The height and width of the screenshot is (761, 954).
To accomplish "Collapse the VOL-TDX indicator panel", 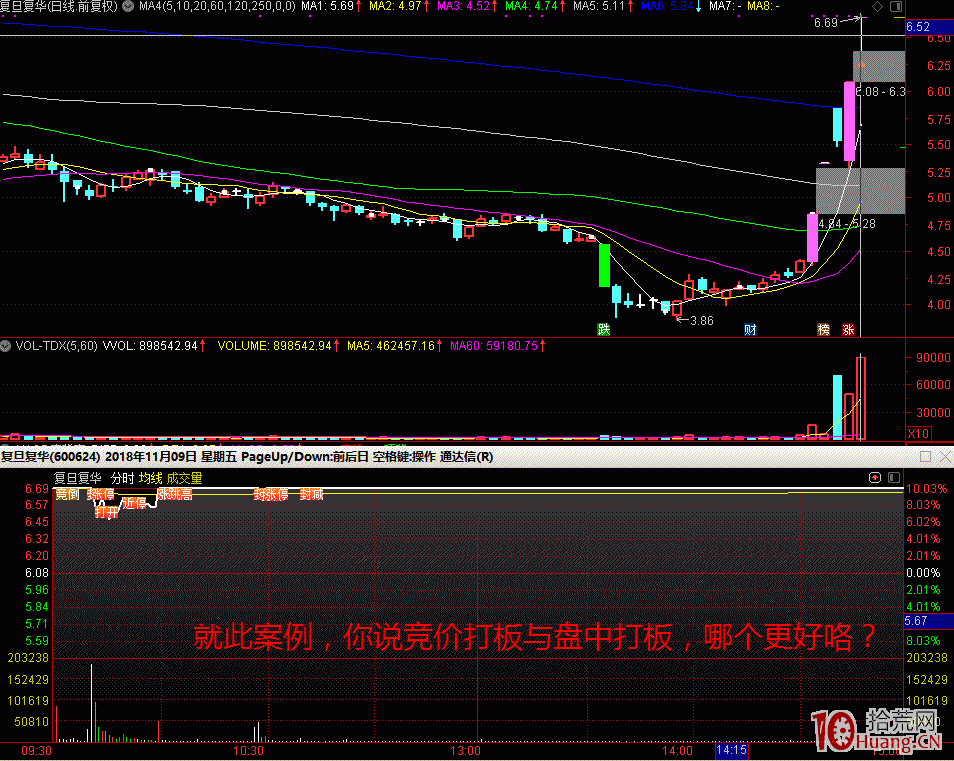I will [x=8, y=345].
